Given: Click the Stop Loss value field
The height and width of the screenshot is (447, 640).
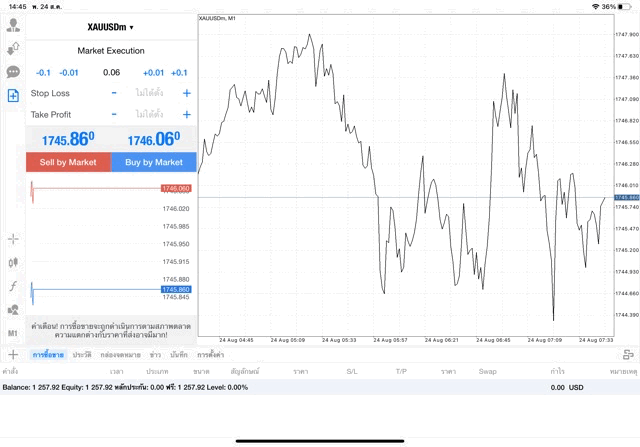Looking at the screenshot, I should click(x=150, y=93).
